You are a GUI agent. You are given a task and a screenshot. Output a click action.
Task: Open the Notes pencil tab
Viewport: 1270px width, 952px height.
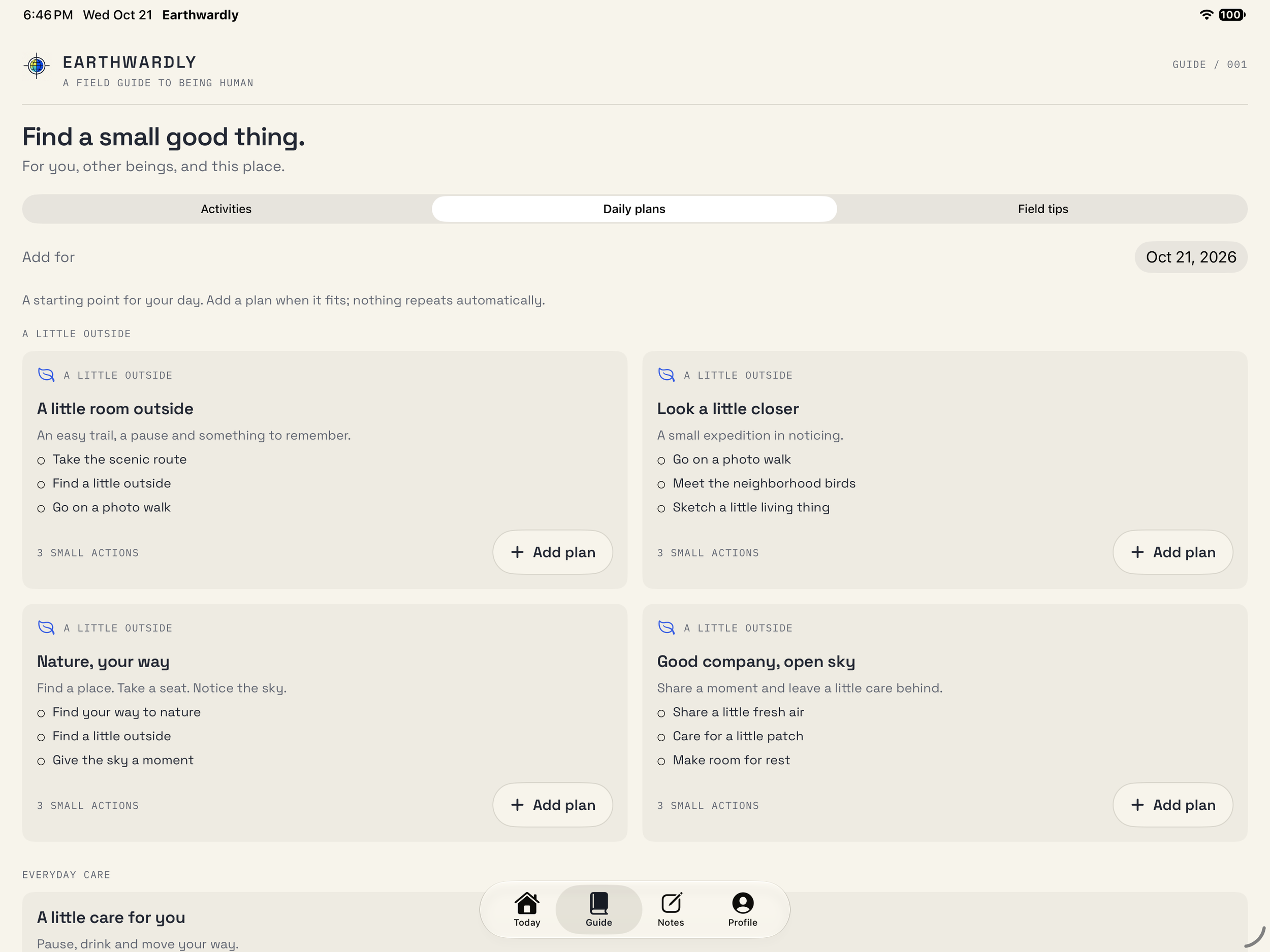click(x=671, y=909)
